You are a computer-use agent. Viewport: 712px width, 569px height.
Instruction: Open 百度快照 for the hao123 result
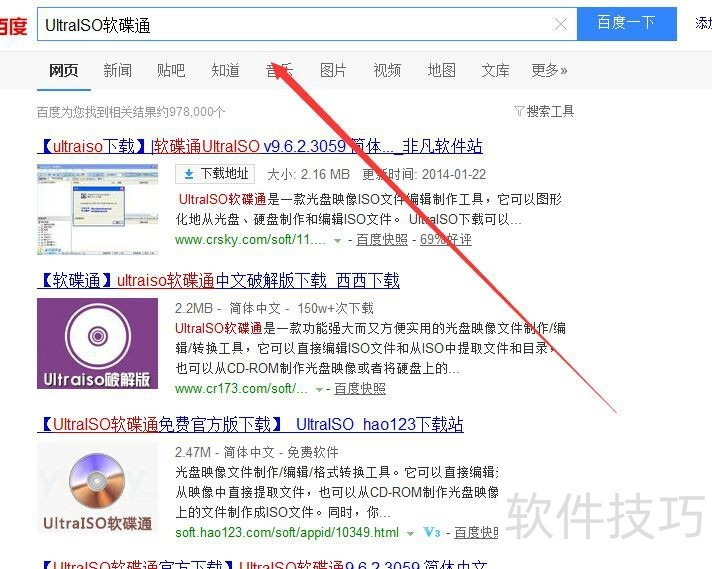coord(476,532)
